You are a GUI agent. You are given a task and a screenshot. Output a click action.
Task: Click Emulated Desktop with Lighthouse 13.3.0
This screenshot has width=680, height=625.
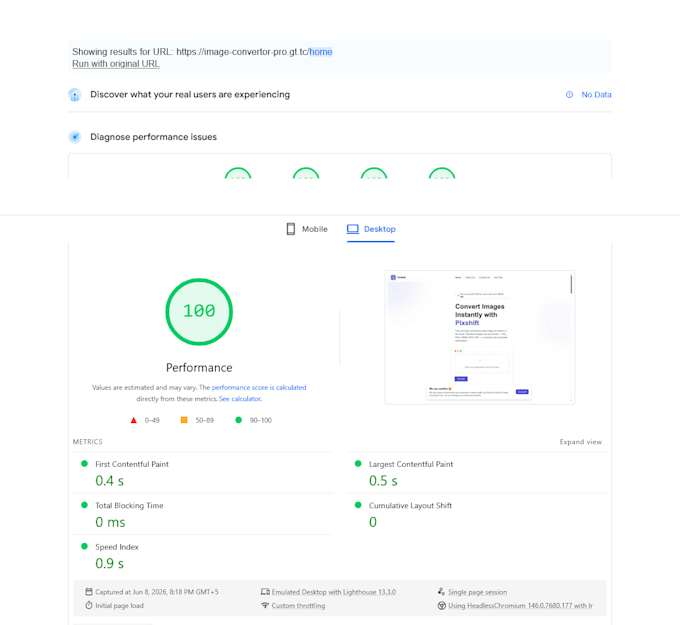click(333, 592)
